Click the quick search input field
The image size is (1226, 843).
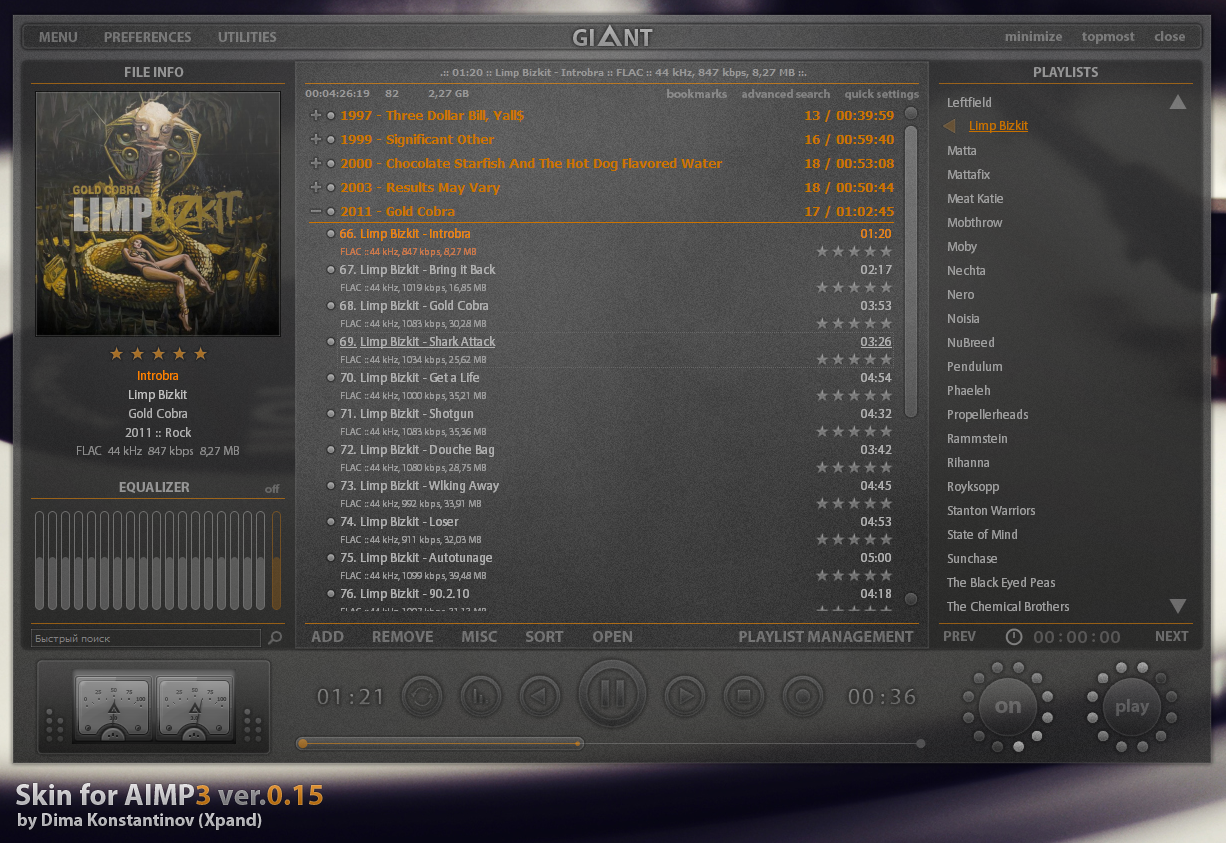(146, 638)
